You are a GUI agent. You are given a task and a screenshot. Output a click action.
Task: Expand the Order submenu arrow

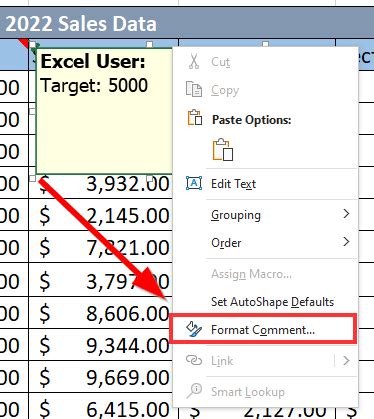pyautogui.click(x=346, y=242)
